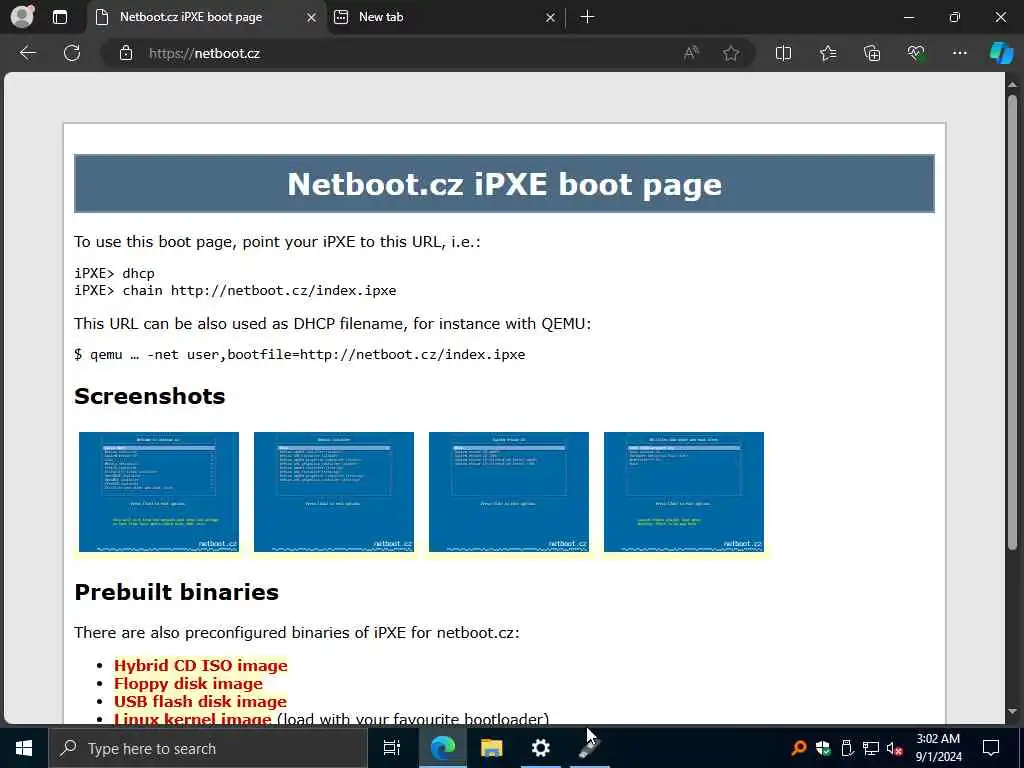Close the Netboot.cz iPXE boot page tab
Screen dimensions: 1024x768
(312, 18)
